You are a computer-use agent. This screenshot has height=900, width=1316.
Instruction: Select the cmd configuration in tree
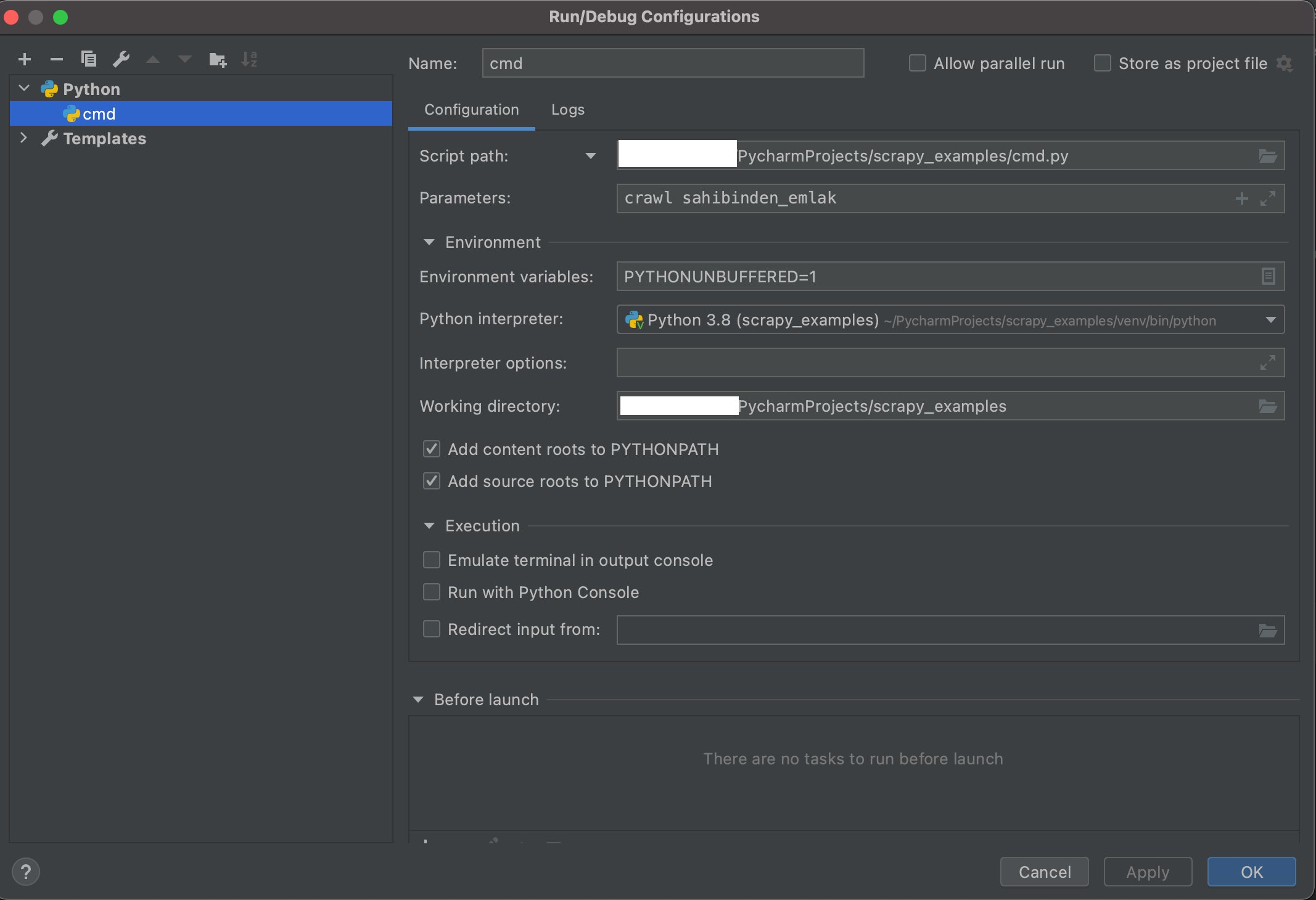[x=99, y=114]
